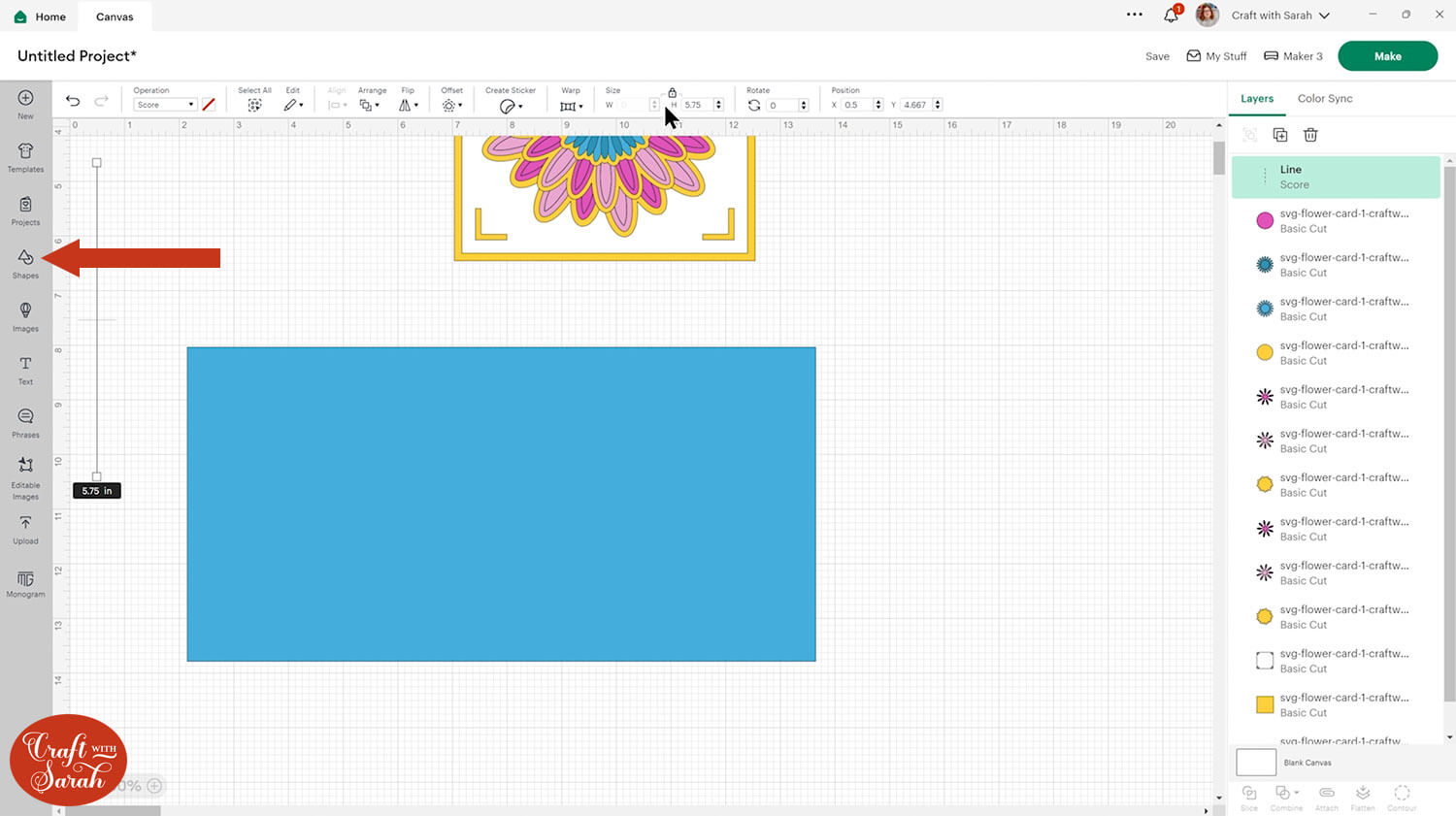
Task: Click Save in the header
Action: (1157, 56)
